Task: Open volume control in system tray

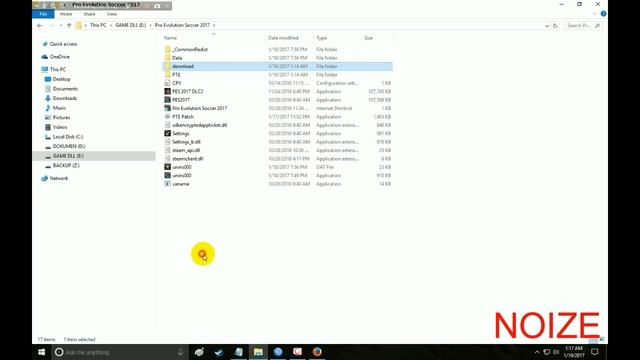Action: click(x=556, y=352)
